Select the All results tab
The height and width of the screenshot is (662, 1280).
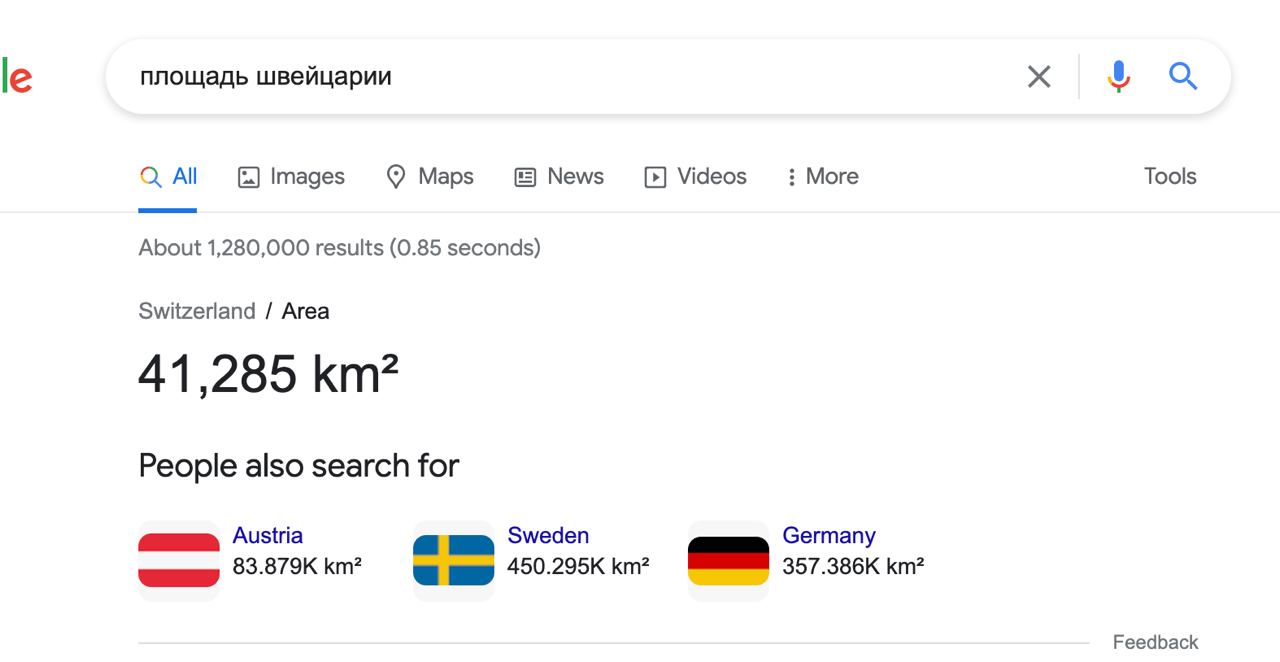(168, 177)
